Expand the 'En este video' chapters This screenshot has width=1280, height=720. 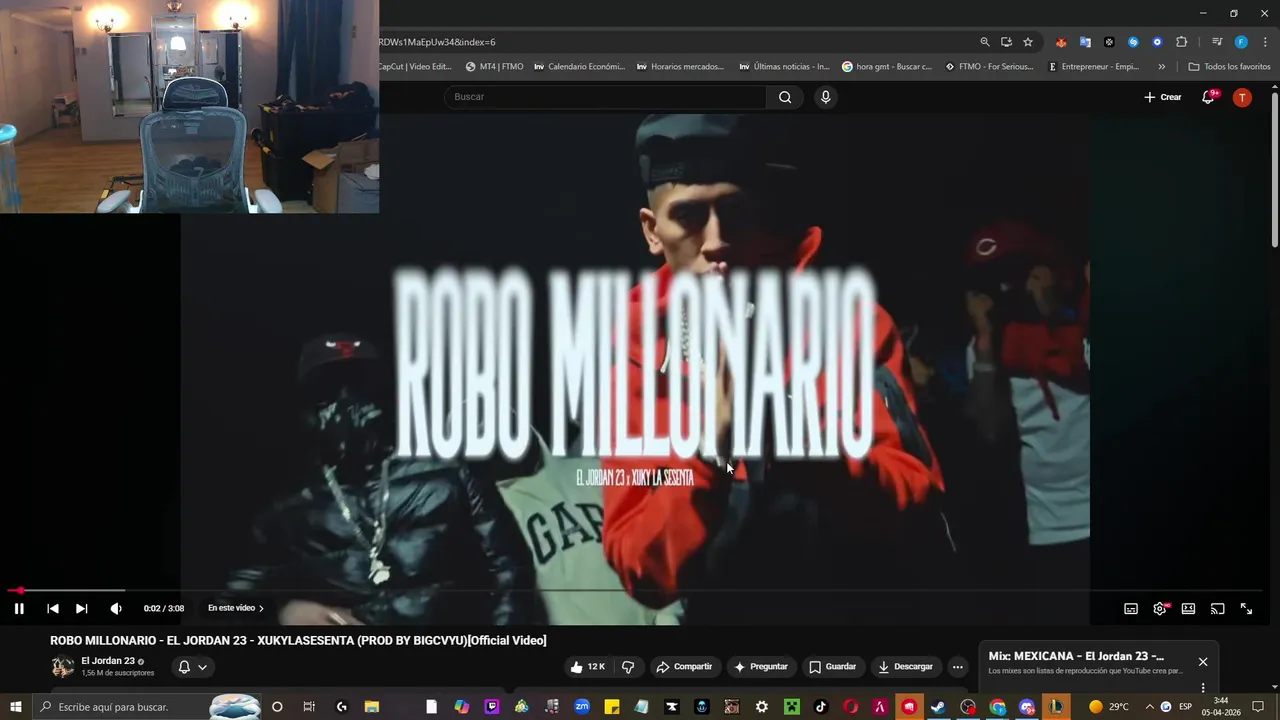236,608
